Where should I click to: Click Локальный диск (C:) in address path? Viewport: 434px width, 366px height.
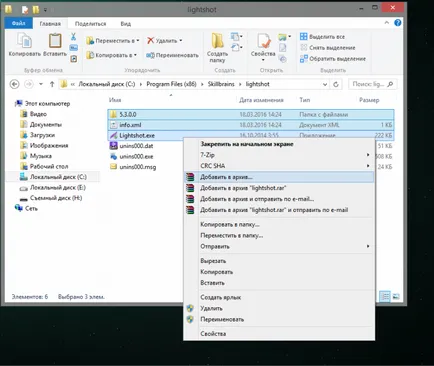click(x=107, y=84)
